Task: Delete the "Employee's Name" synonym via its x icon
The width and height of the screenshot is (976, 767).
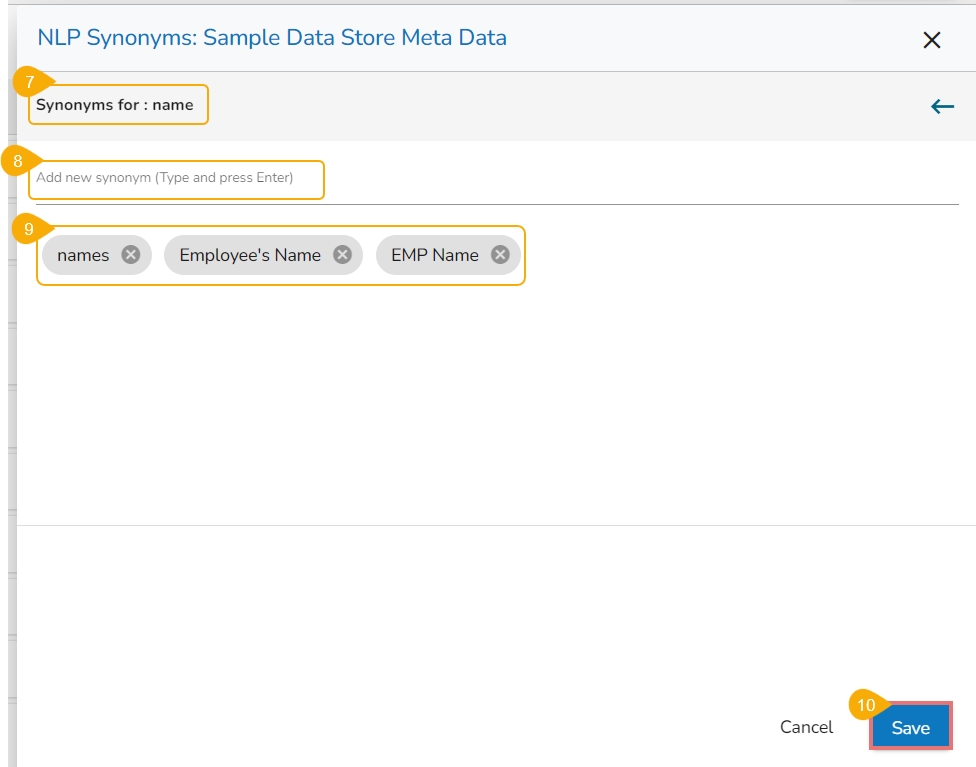Action: 342,255
